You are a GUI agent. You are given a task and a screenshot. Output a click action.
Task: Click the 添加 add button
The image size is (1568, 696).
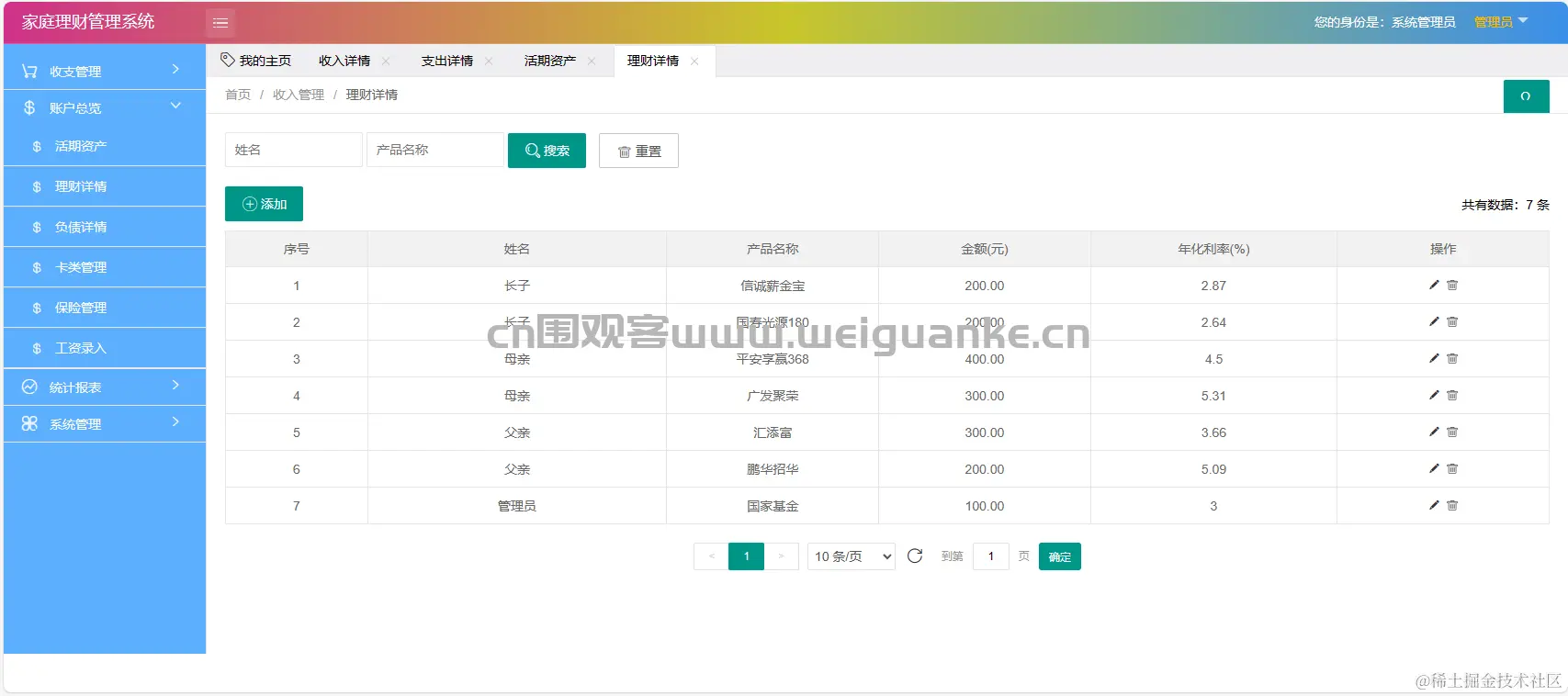click(x=264, y=204)
